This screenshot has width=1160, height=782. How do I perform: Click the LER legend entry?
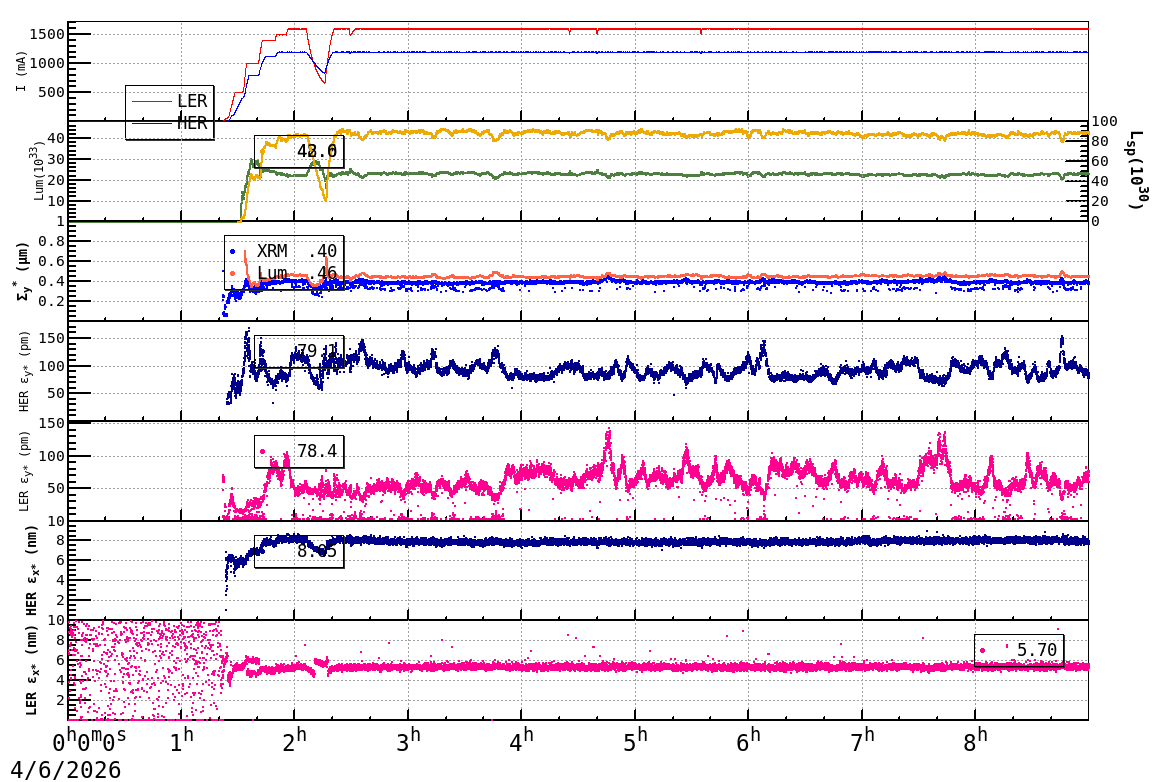(169, 101)
